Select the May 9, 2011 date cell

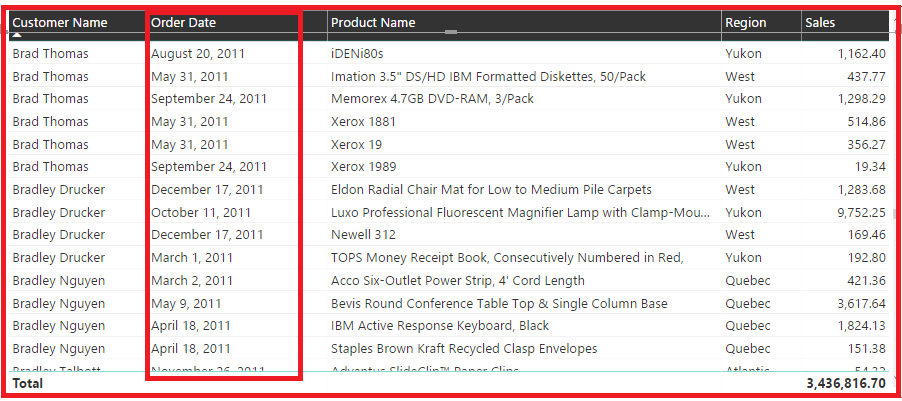186,303
